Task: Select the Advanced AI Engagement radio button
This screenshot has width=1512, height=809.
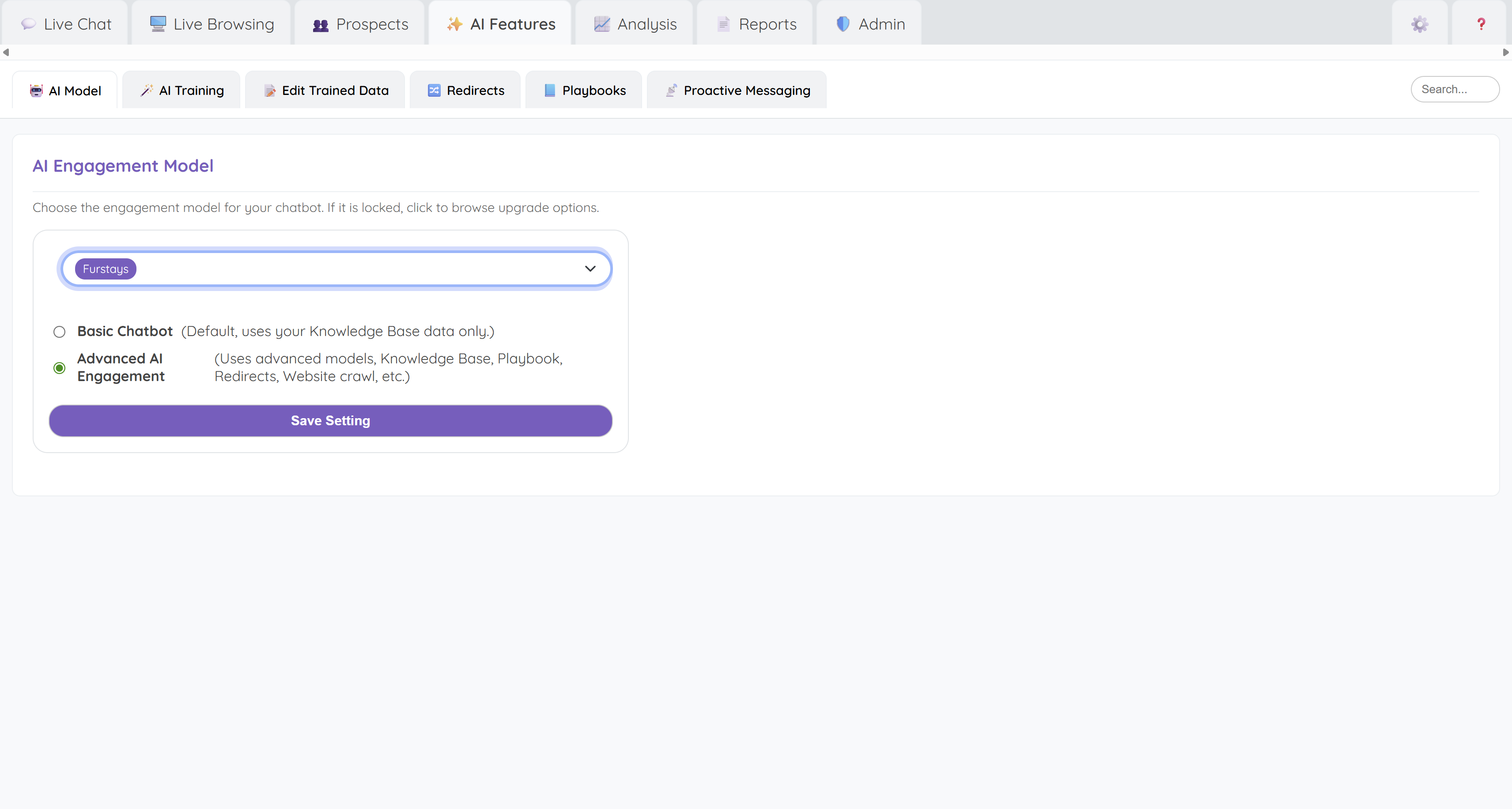Action: point(59,367)
